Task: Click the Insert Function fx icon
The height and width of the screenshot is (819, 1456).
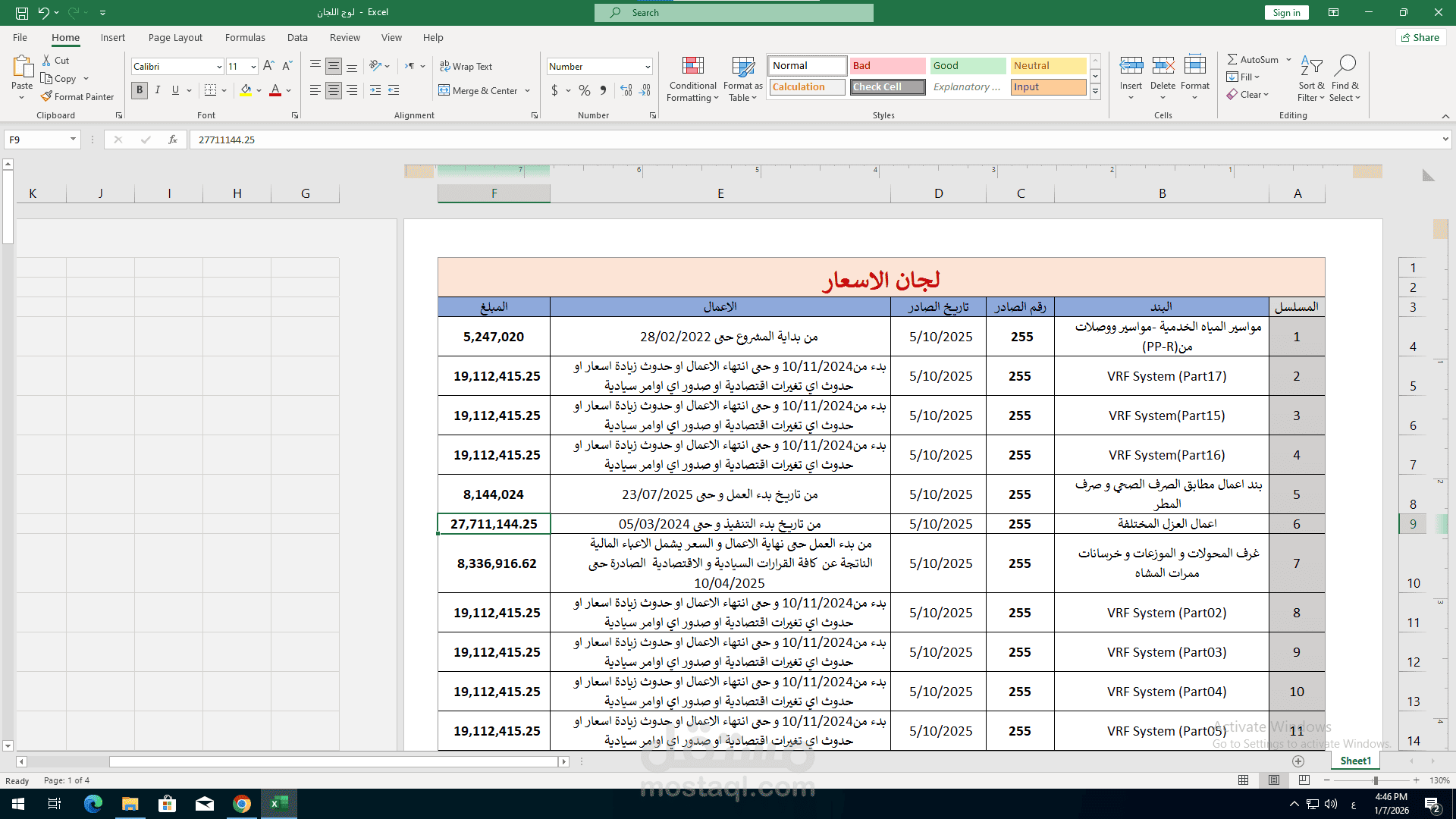Action: [x=173, y=140]
